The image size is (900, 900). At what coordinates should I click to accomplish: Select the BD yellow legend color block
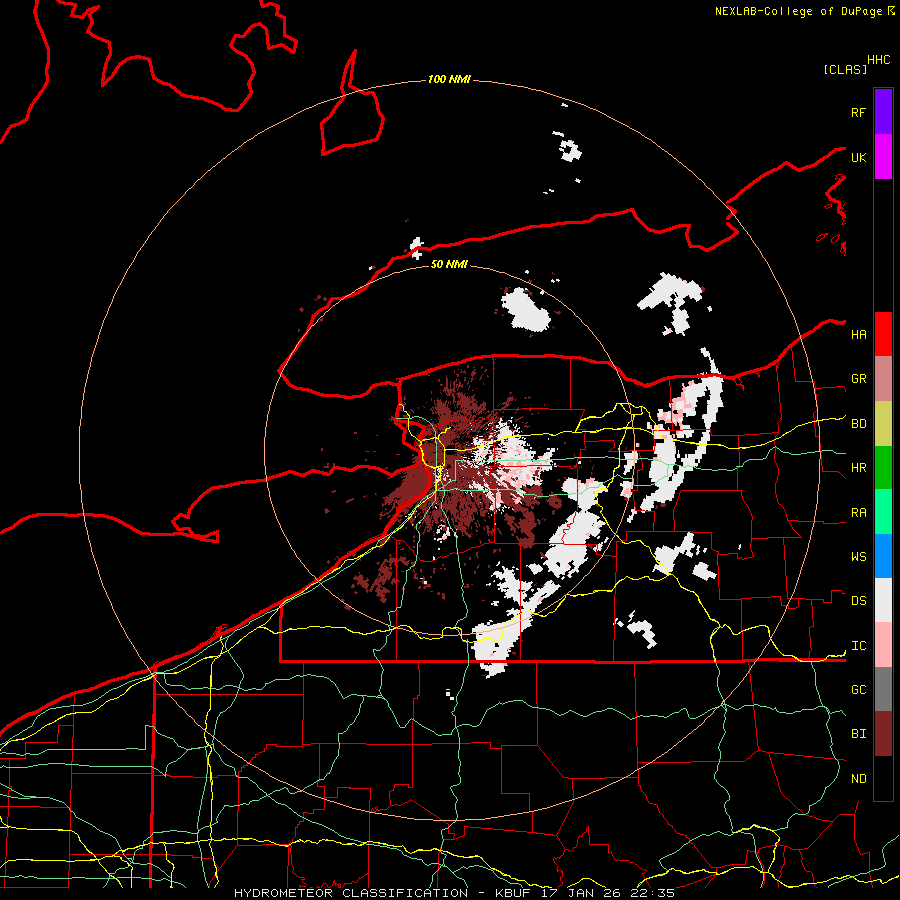click(x=883, y=424)
